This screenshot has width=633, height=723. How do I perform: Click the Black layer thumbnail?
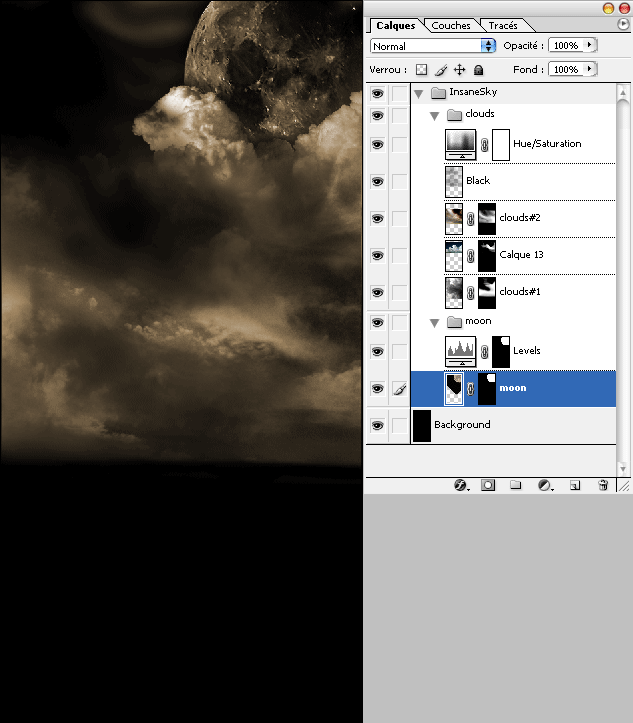(x=454, y=182)
